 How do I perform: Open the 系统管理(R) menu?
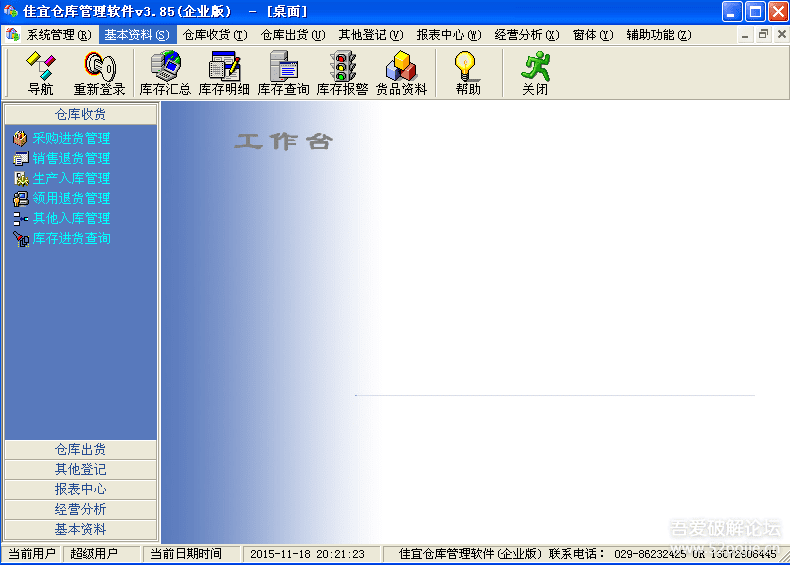pyautogui.click(x=59, y=35)
